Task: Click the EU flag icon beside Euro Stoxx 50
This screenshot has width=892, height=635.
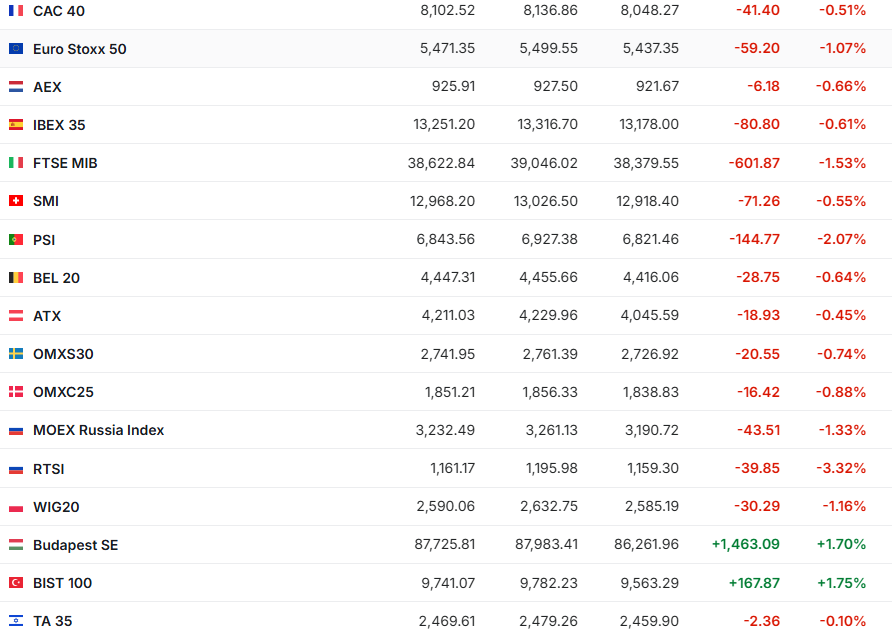Action: pos(16,49)
